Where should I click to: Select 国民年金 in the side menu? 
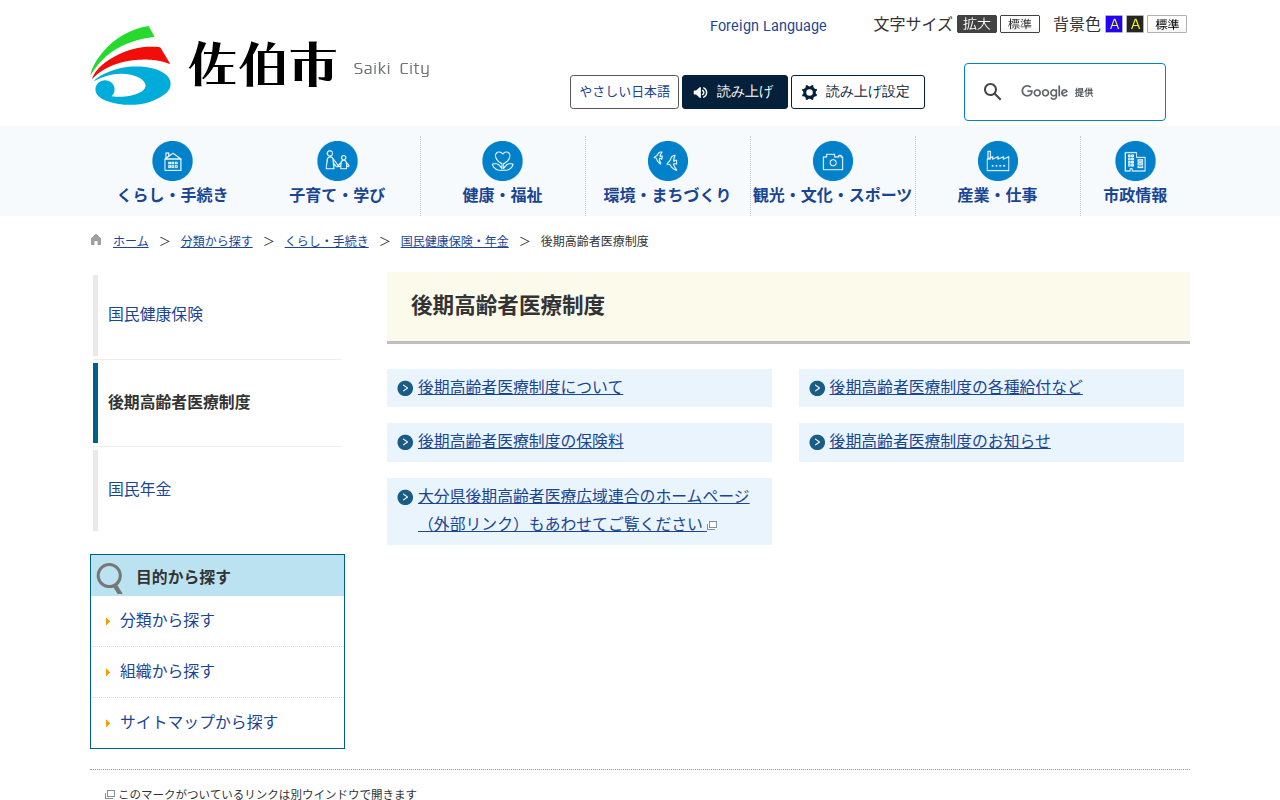point(140,489)
